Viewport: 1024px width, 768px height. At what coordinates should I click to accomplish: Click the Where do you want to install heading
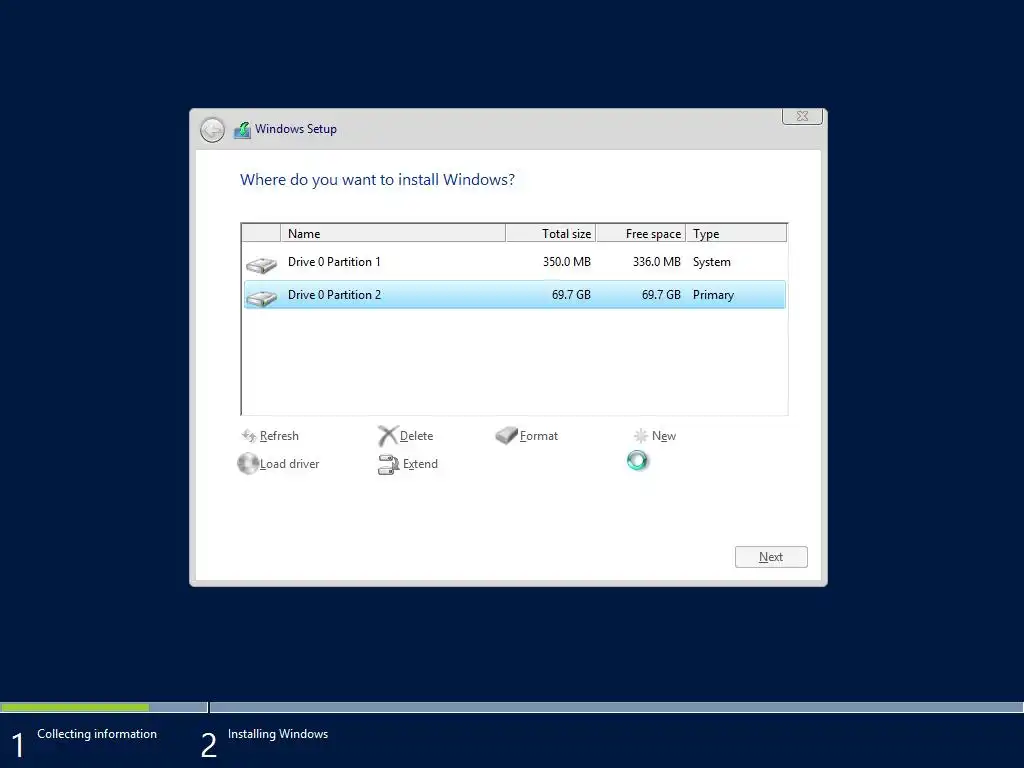[x=377, y=180]
